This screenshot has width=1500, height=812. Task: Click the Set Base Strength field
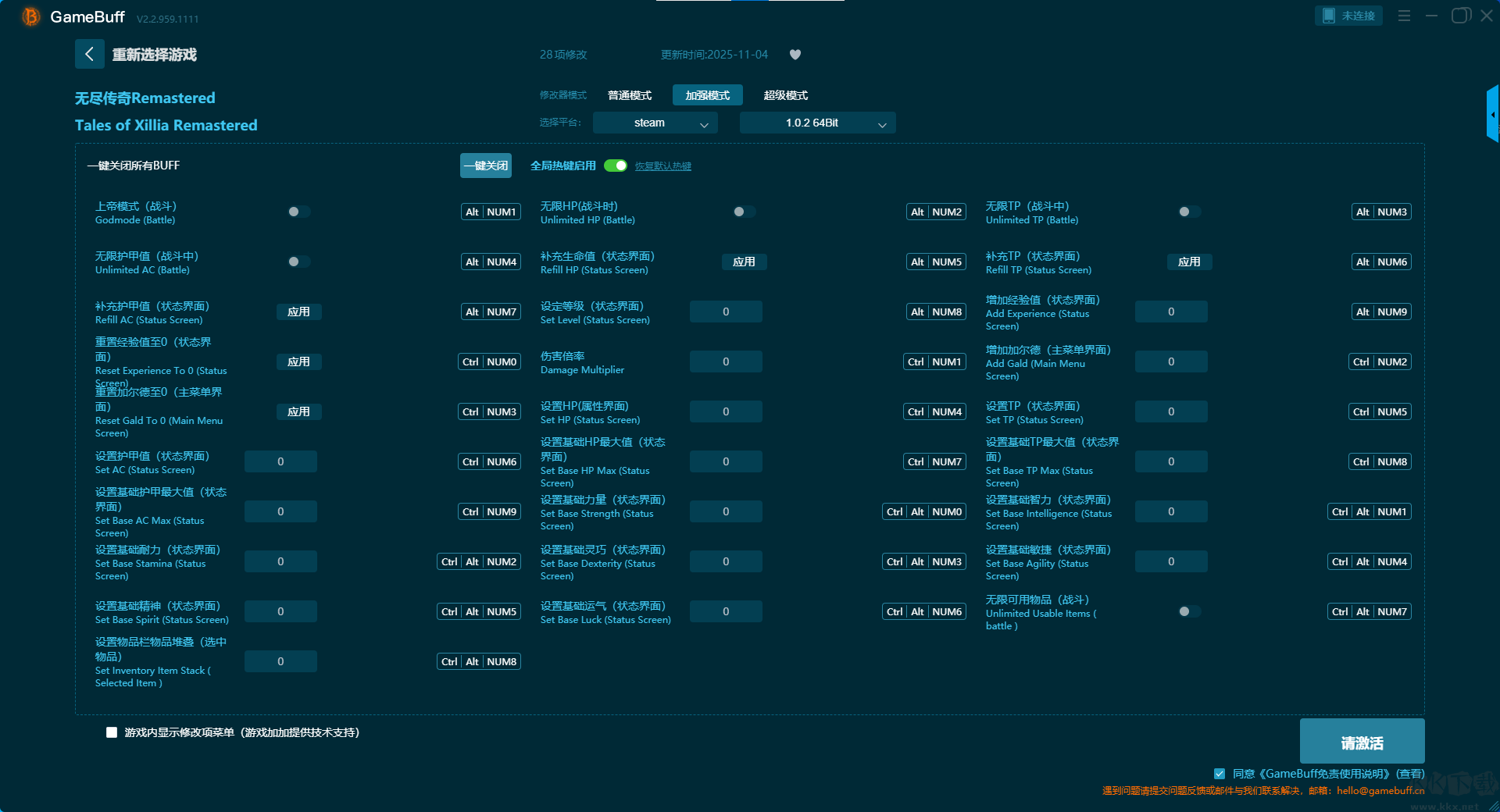click(x=726, y=511)
